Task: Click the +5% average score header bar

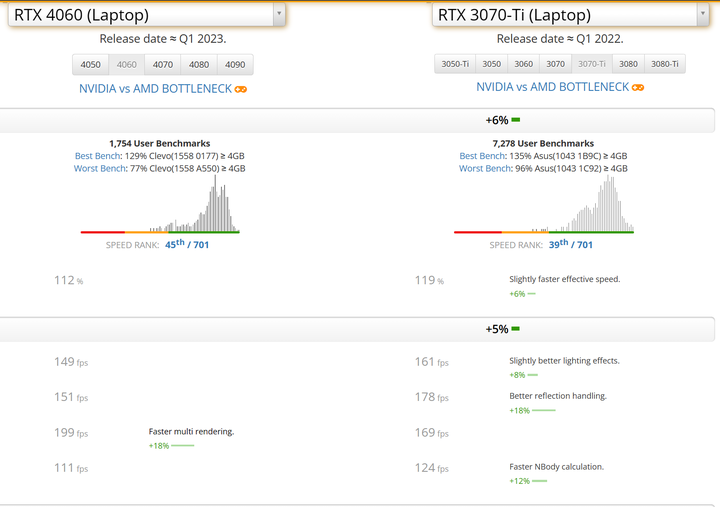Action: tap(357, 329)
